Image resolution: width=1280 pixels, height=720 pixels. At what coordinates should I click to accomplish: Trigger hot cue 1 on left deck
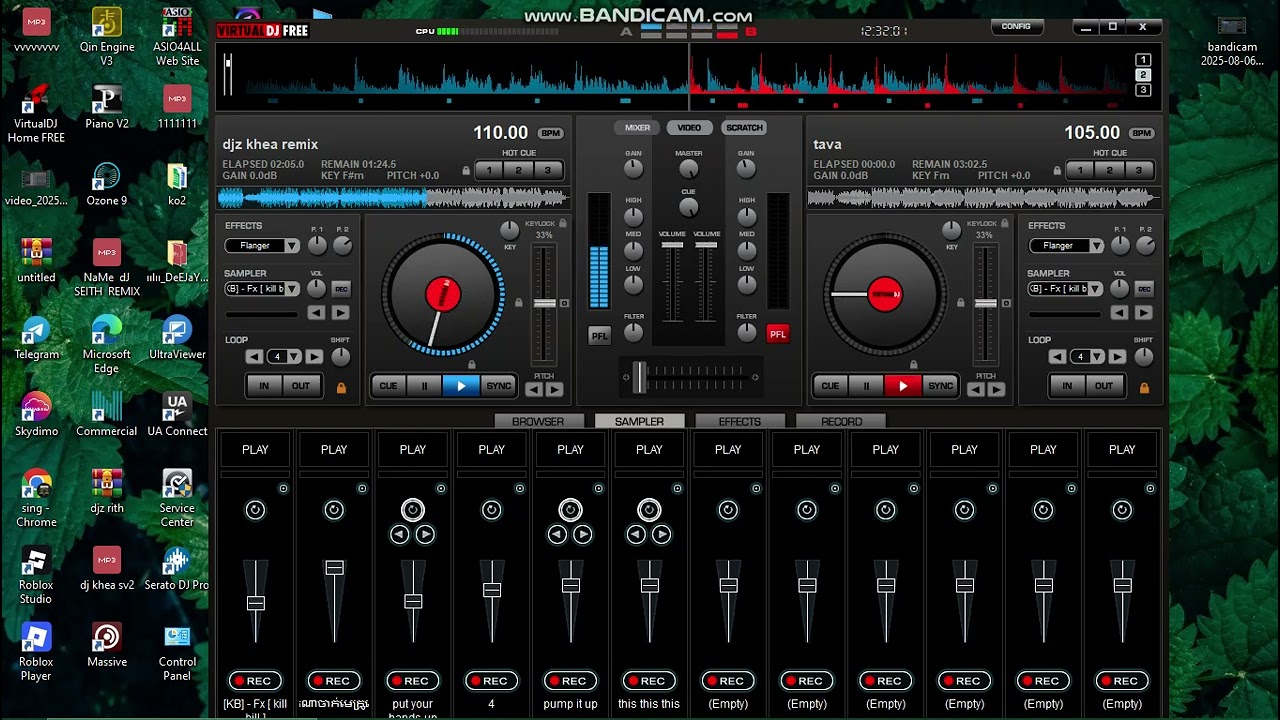coord(489,171)
